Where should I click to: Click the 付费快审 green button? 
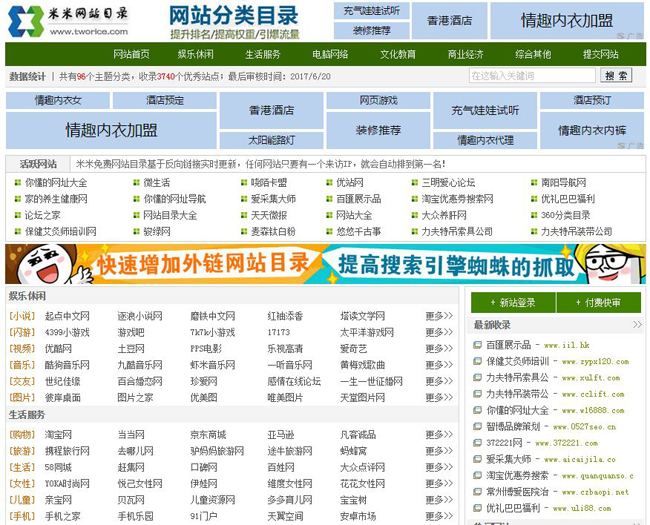point(599,303)
